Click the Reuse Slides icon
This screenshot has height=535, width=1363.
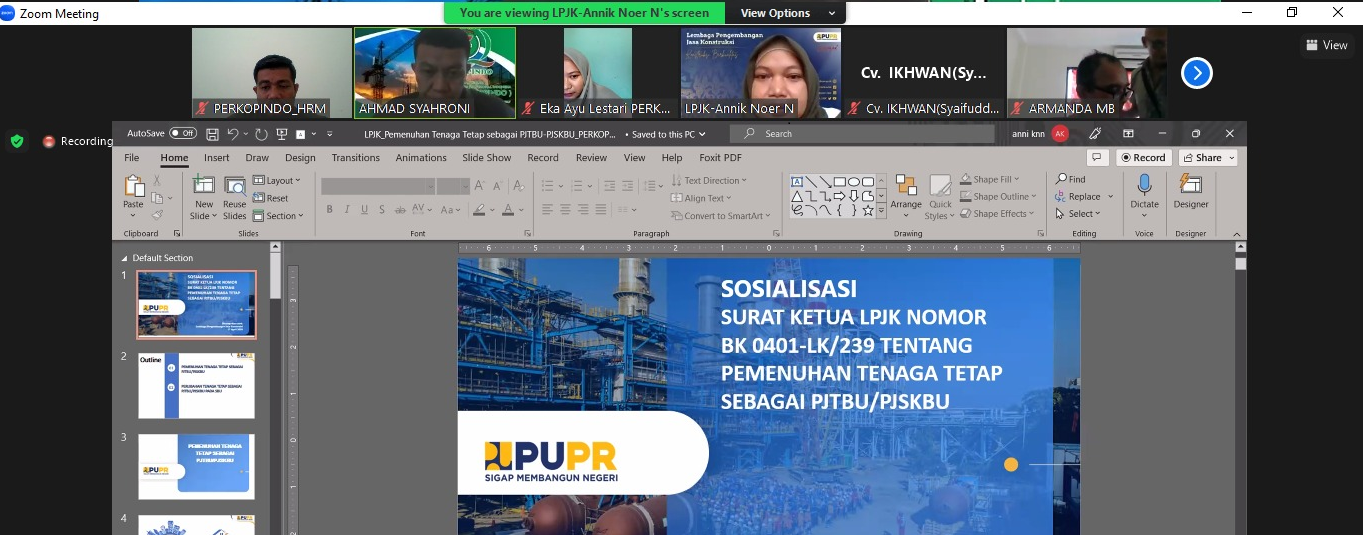(x=235, y=197)
